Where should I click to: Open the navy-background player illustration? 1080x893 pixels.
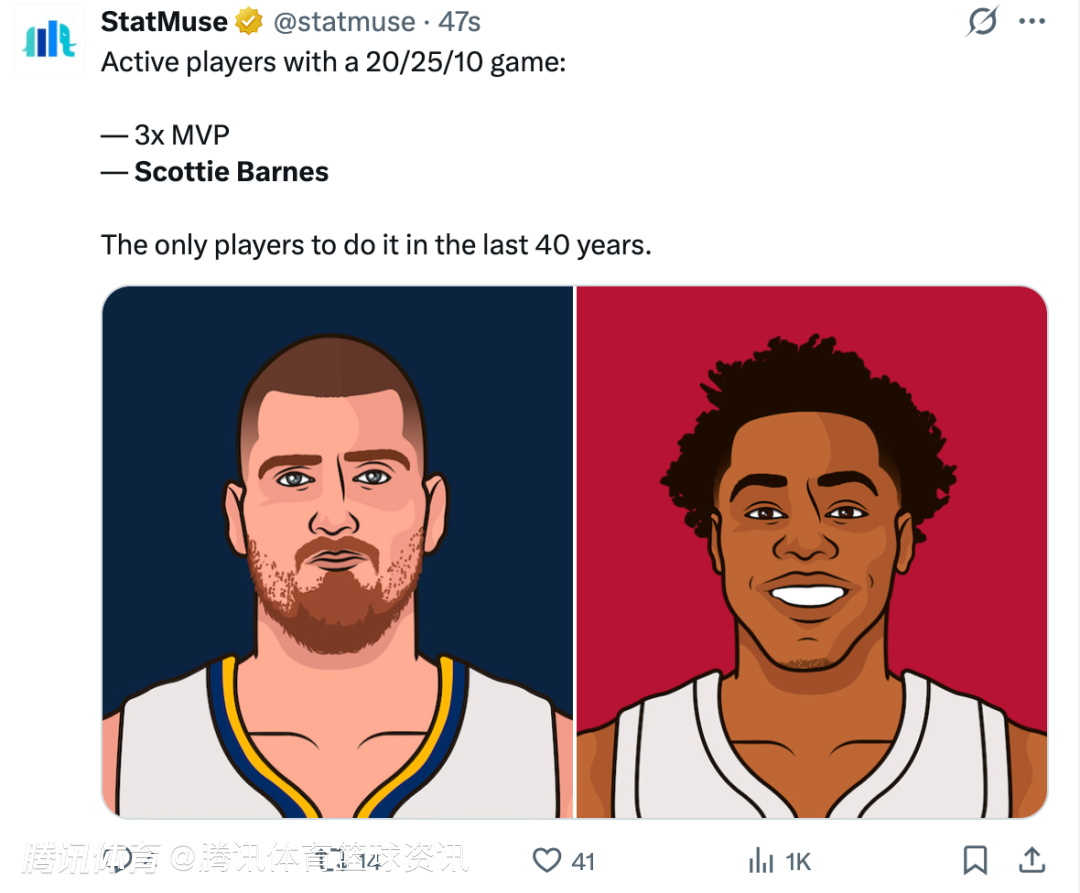(x=337, y=552)
